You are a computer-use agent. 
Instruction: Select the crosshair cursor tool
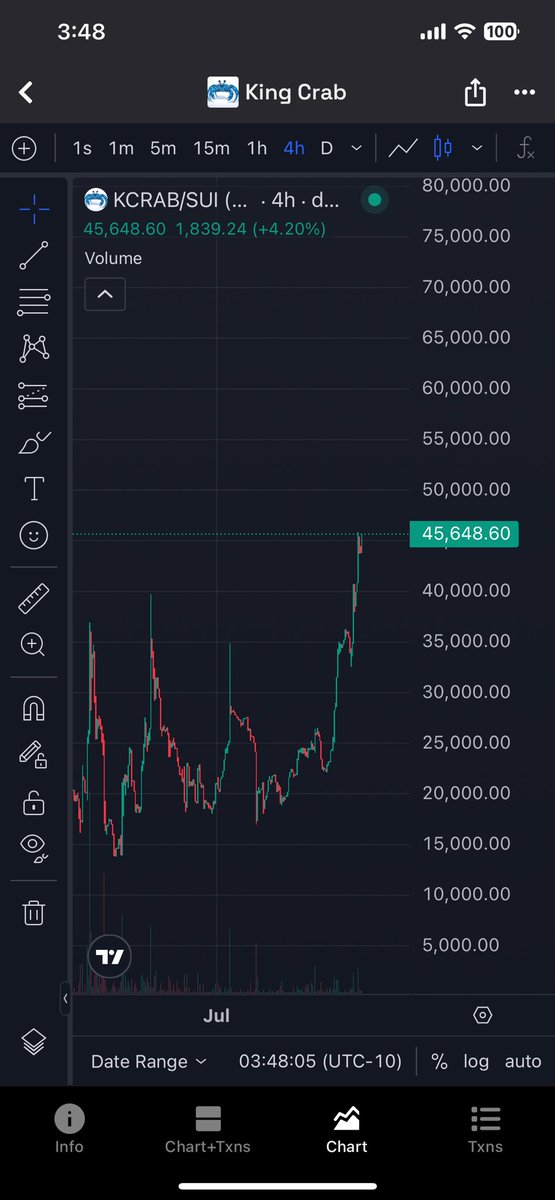34,209
